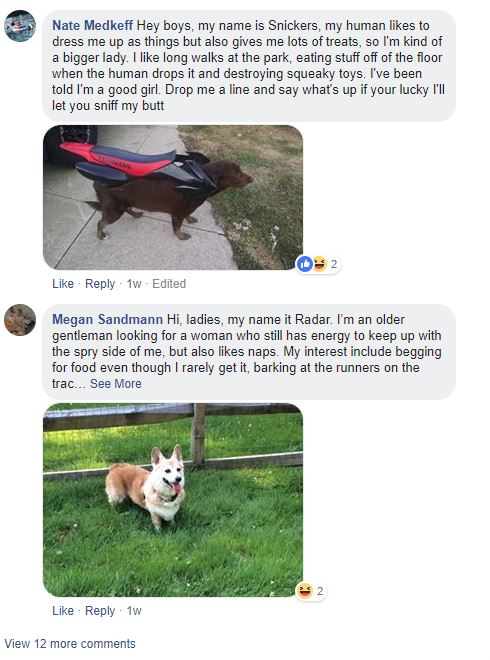Screen dimensions: 490x660
Task: Open the brown dog costume photo
Action: (x=173, y=197)
